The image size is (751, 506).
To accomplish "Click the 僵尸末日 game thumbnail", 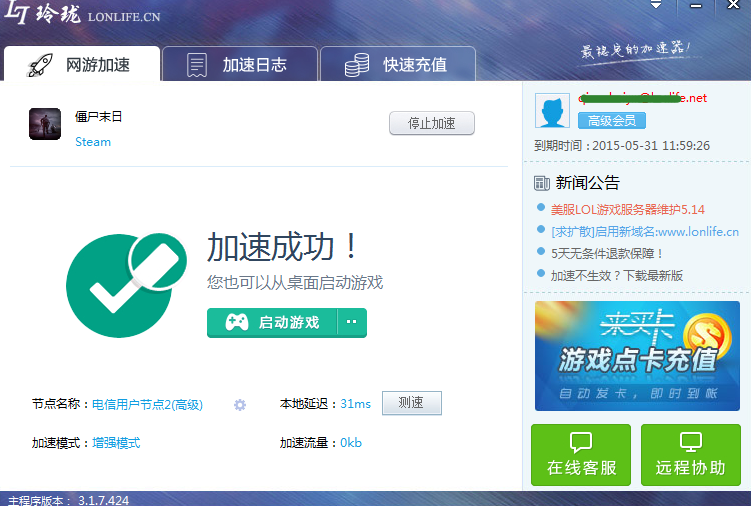I will 45,124.
